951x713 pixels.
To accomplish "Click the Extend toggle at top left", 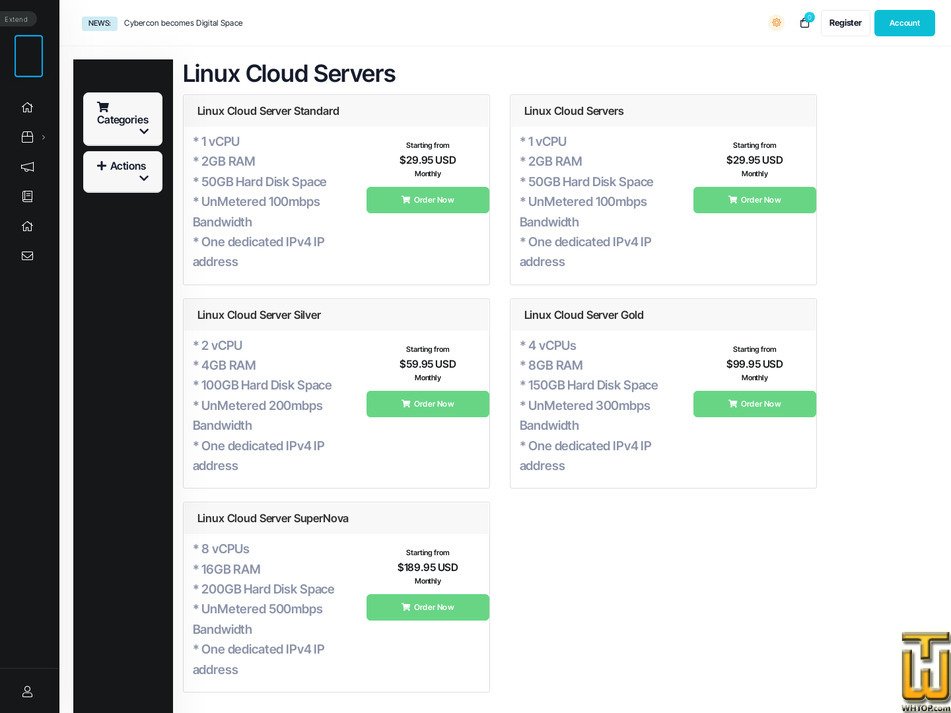I will coord(17,18).
